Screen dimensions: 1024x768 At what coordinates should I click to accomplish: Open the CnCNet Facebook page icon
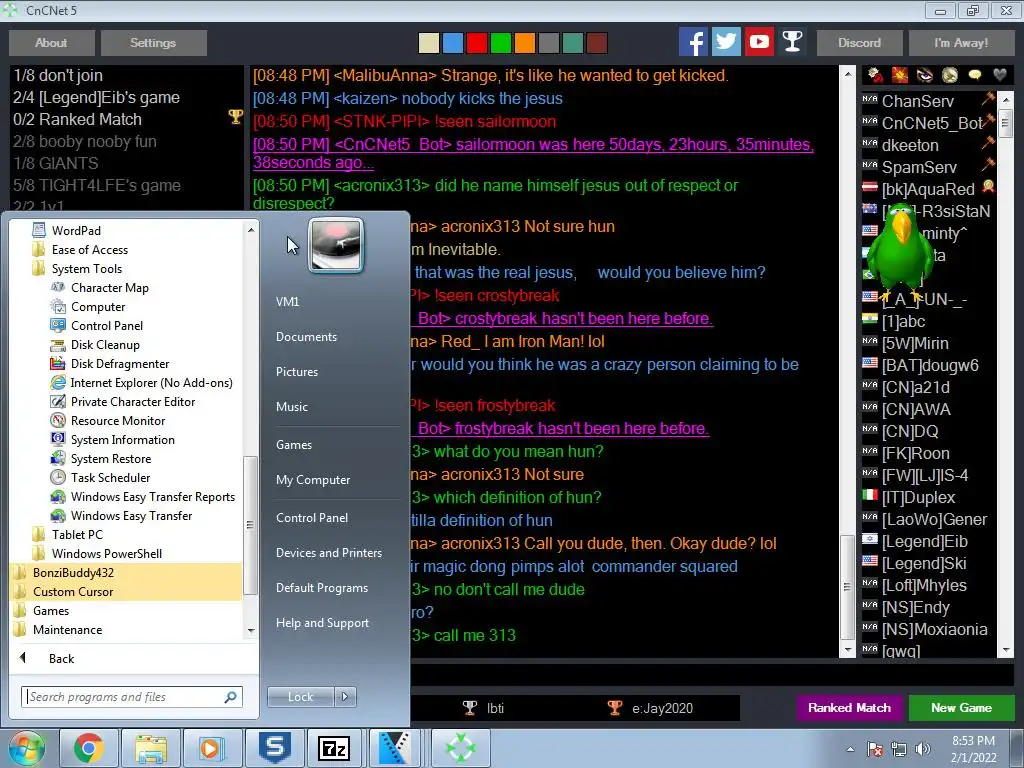click(x=694, y=42)
